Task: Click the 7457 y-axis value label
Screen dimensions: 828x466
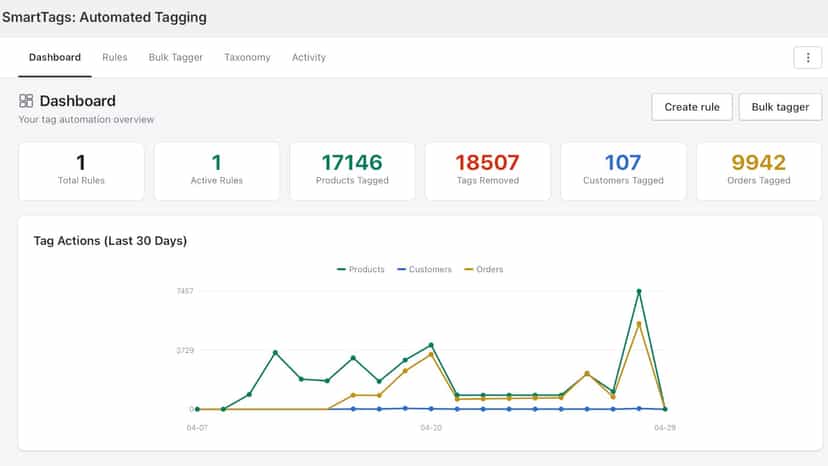Action: click(x=185, y=291)
